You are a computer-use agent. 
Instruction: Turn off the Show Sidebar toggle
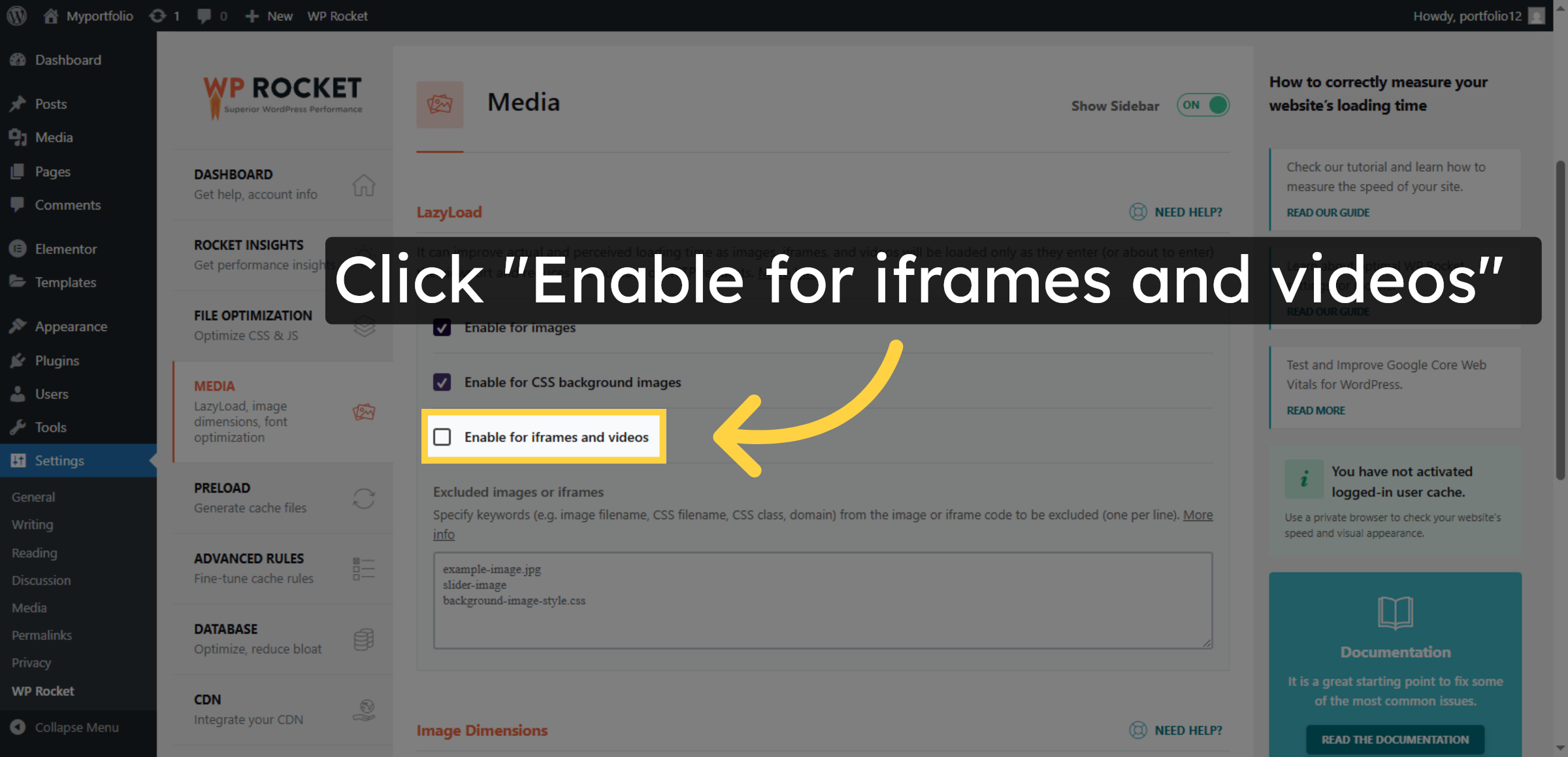point(1203,105)
